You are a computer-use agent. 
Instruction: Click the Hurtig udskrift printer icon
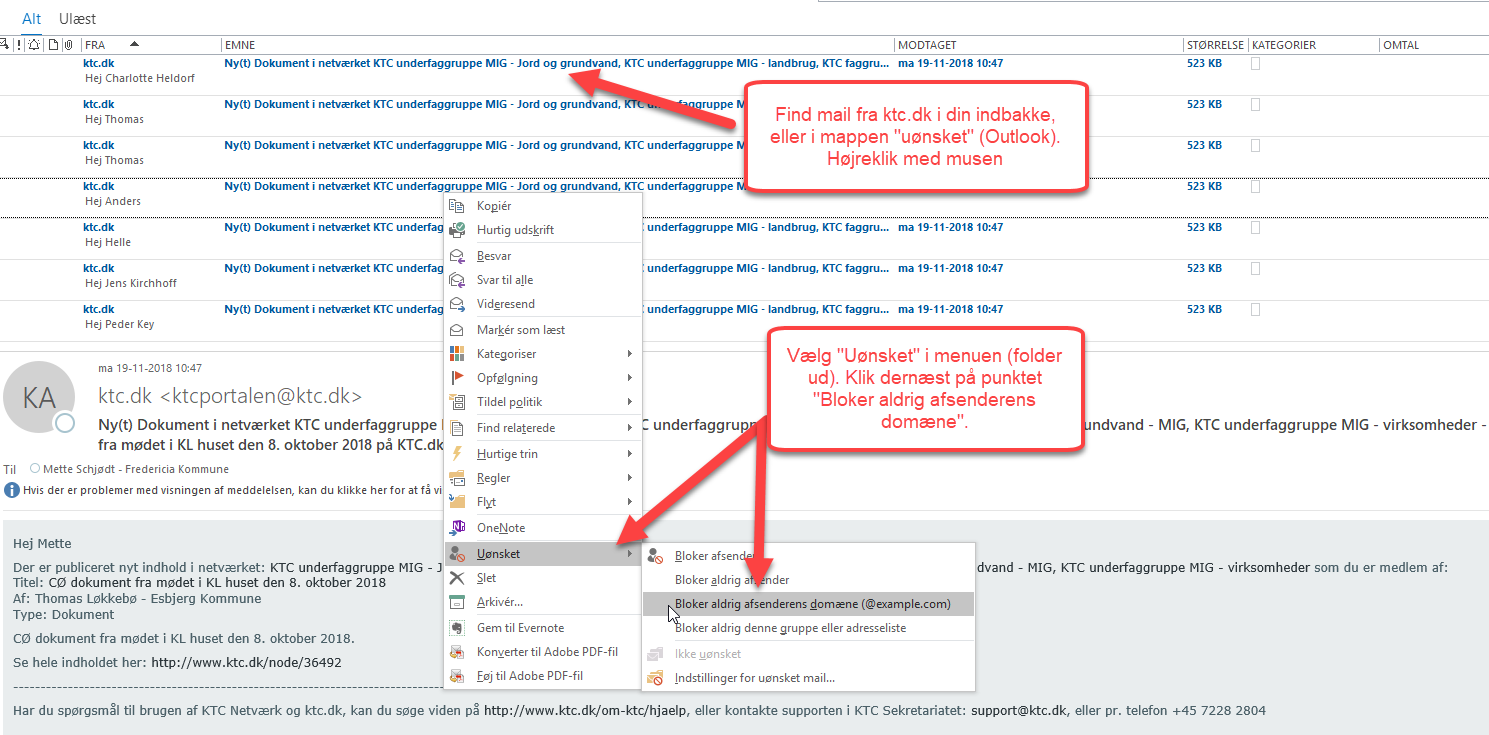(457, 230)
